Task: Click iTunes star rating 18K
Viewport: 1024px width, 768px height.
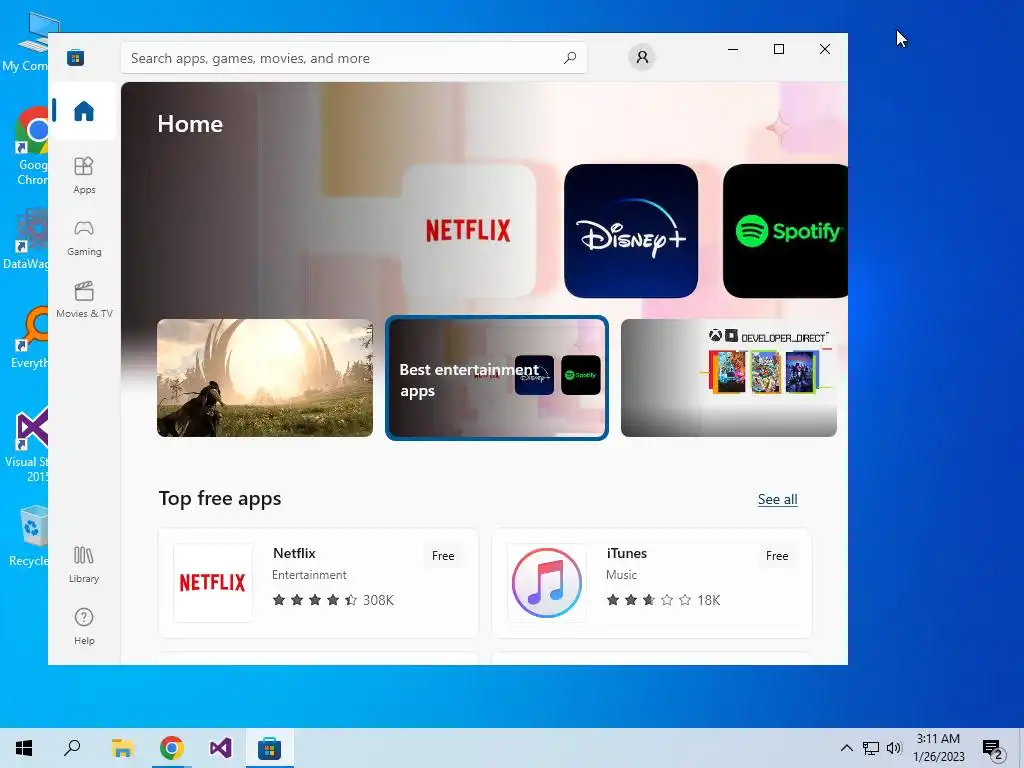Action: coord(663,600)
